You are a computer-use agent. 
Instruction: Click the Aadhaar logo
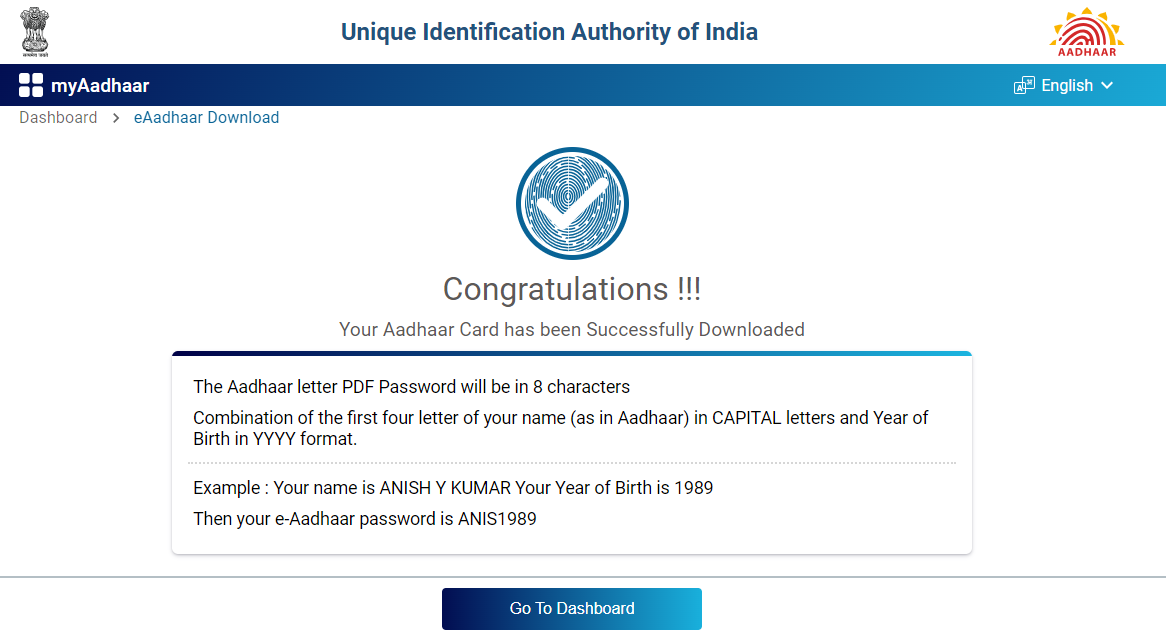tap(1087, 31)
